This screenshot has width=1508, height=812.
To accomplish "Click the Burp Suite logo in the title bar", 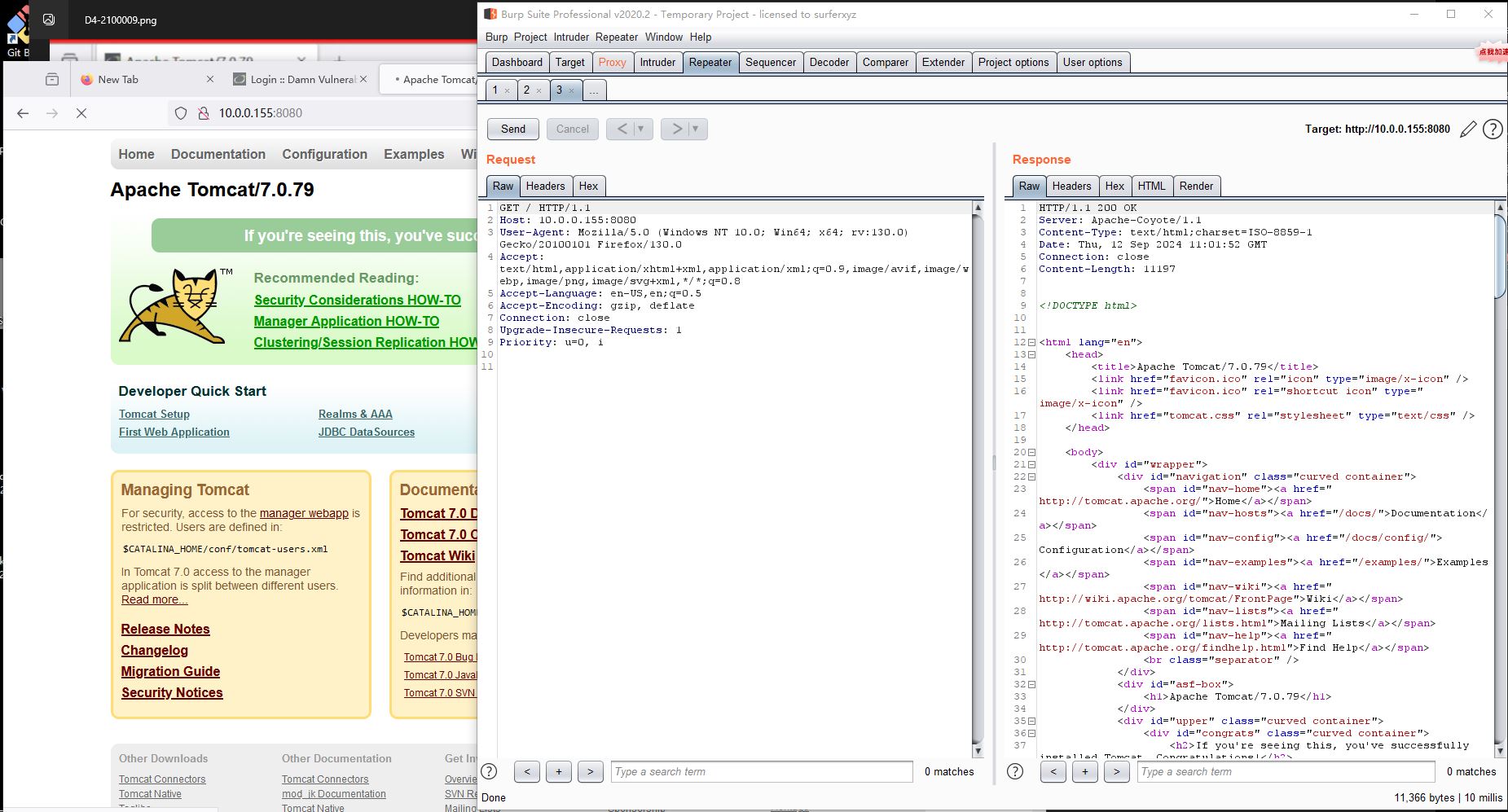I will 490,14.
